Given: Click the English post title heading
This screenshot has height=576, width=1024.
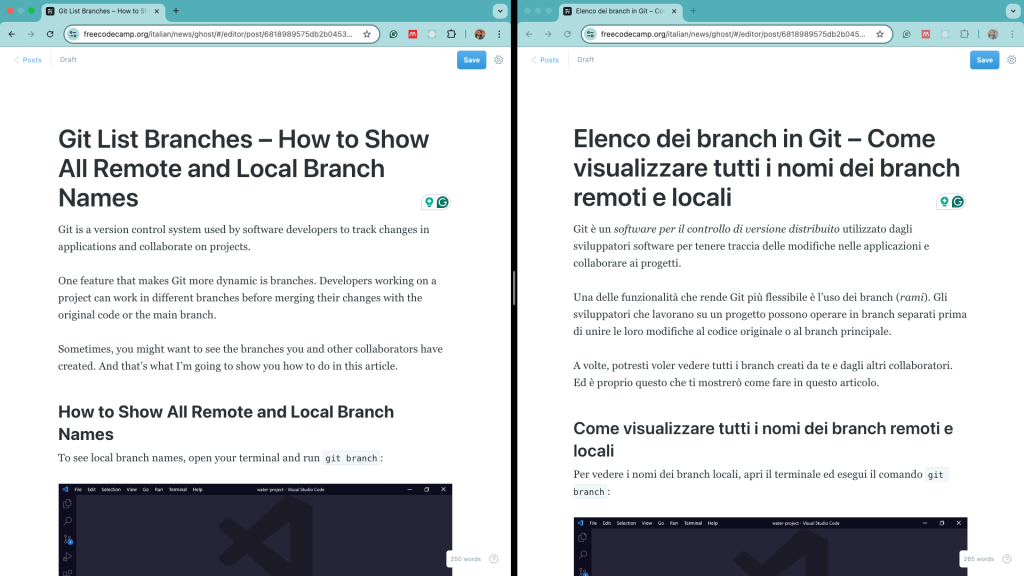Looking at the screenshot, I should (x=244, y=168).
